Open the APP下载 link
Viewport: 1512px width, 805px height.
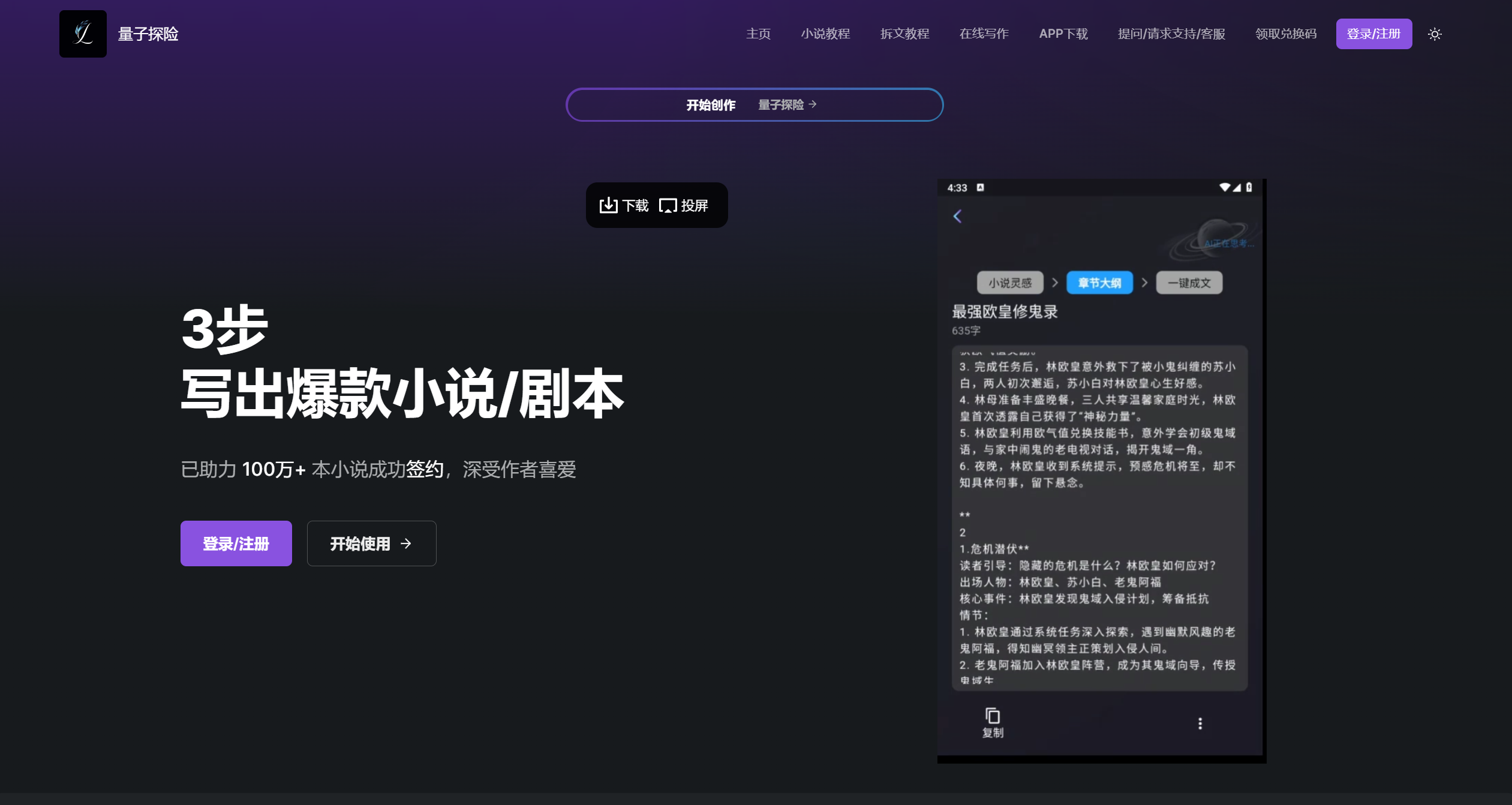[x=1063, y=34]
